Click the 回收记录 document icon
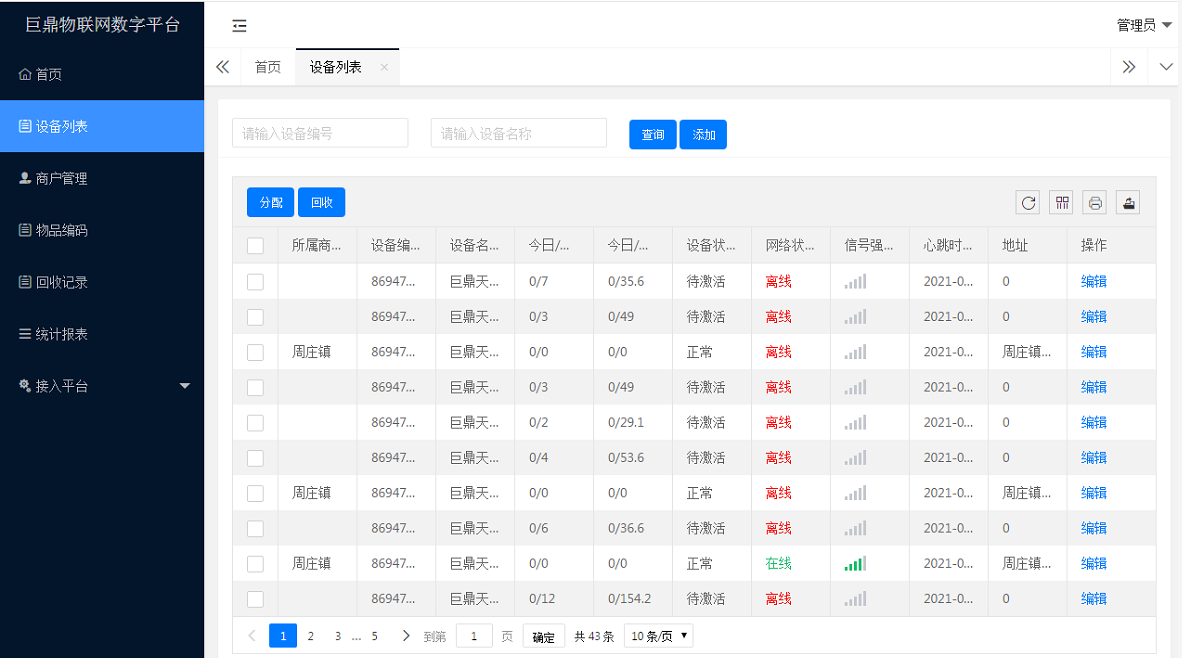Screen dimensions: 1182x658 [25, 281]
